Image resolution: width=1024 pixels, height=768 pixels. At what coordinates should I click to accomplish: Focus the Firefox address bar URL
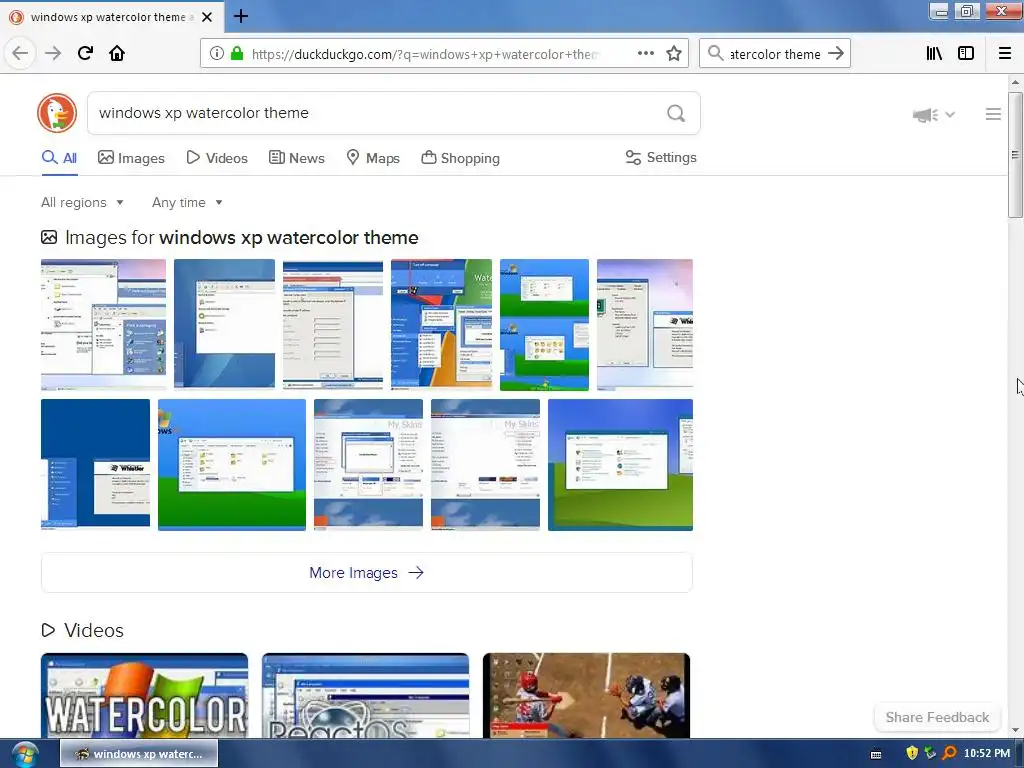[424, 54]
